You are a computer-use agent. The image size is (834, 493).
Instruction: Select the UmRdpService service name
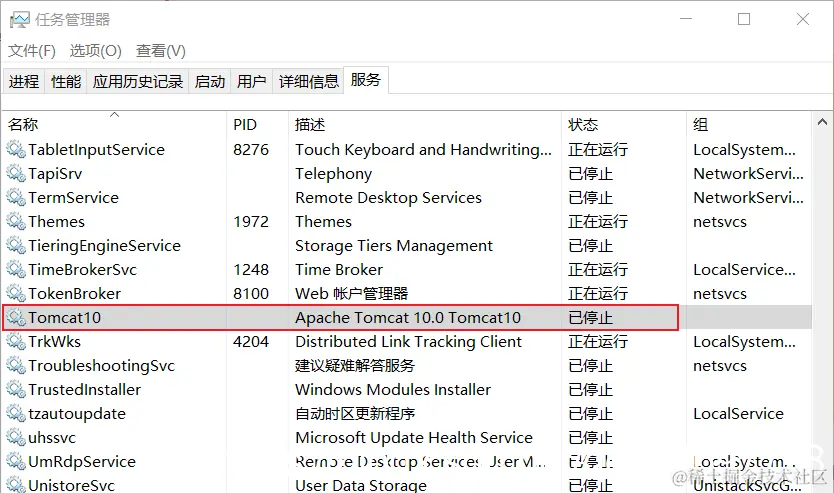pyautogui.click(x=82, y=462)
